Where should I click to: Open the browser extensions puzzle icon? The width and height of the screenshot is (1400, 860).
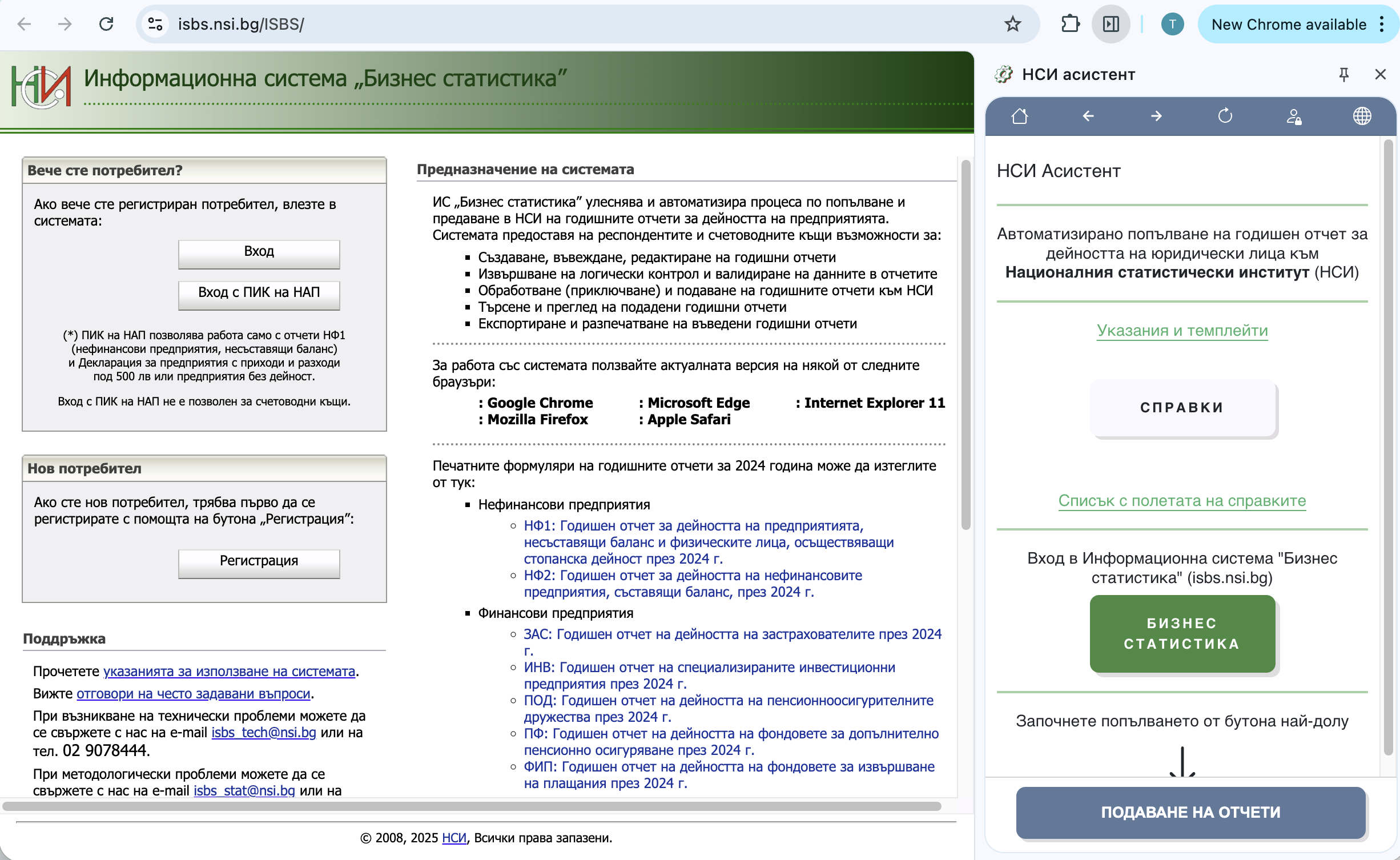[1070, 24]
